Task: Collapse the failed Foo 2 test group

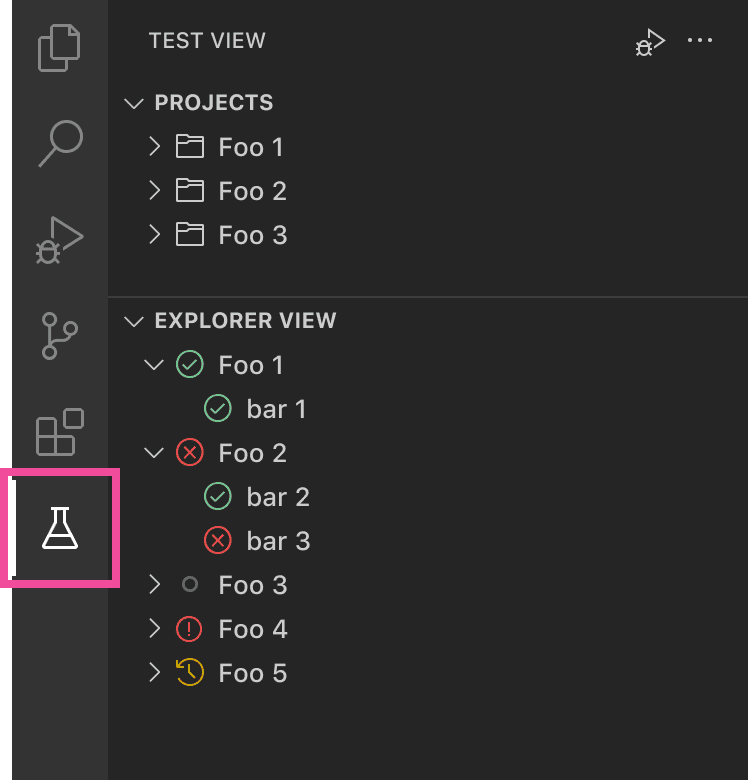Action: (x=154, y=453)
